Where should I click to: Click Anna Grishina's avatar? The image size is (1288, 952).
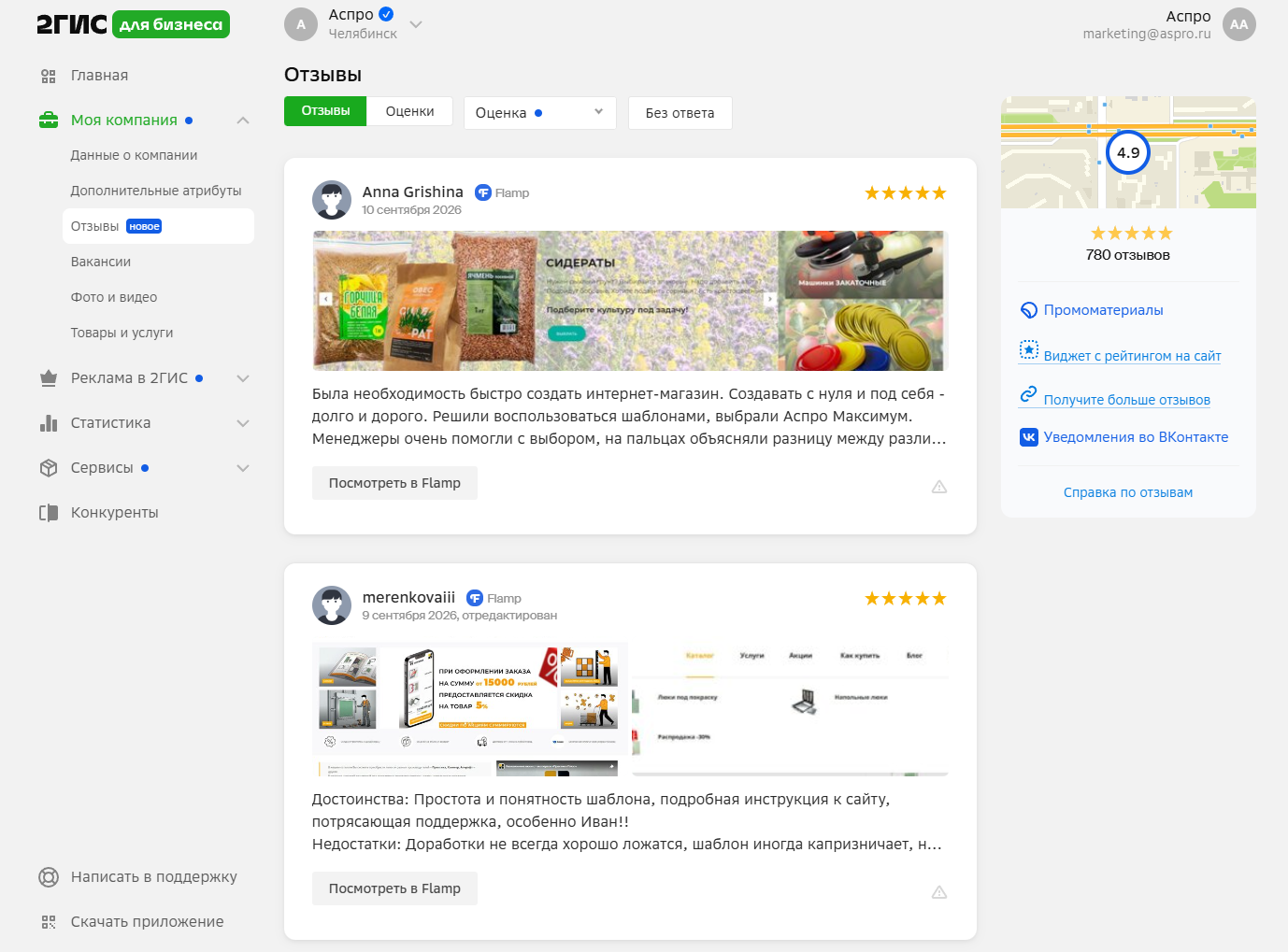(332, 200)
